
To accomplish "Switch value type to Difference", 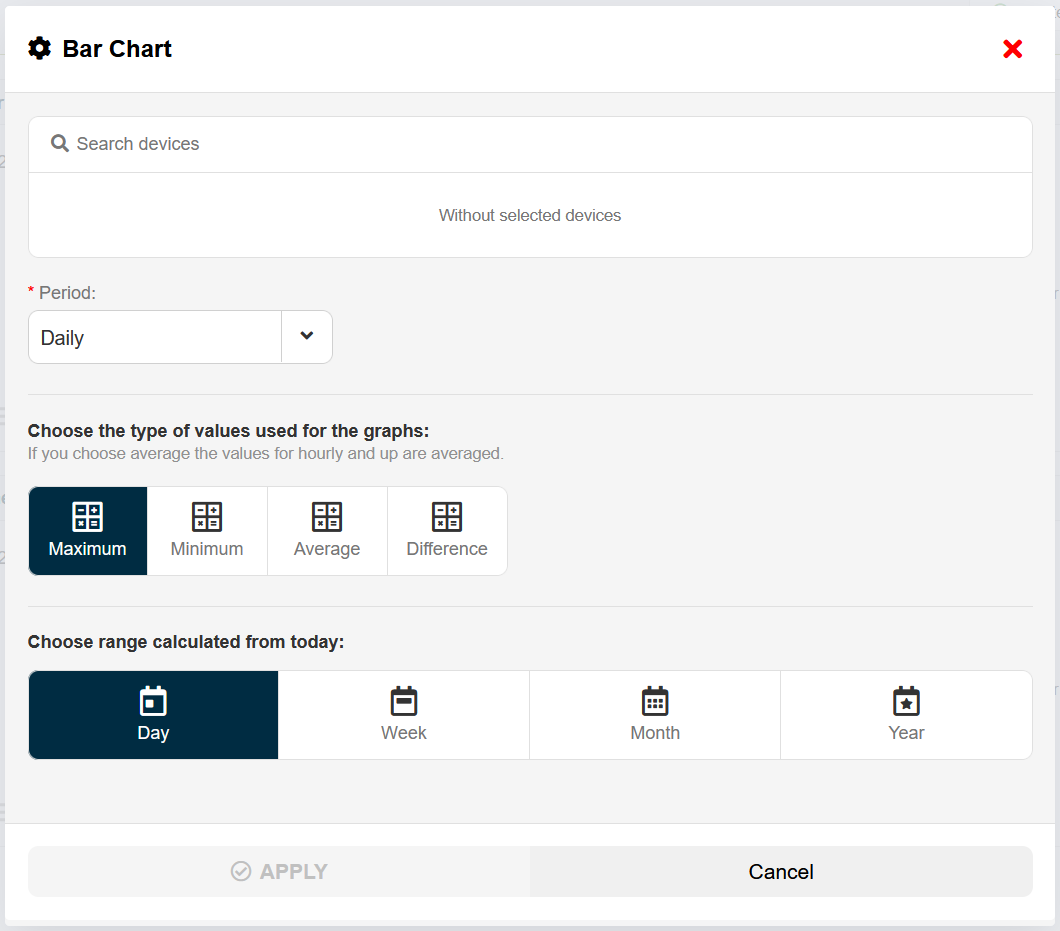I will (447, 548).
